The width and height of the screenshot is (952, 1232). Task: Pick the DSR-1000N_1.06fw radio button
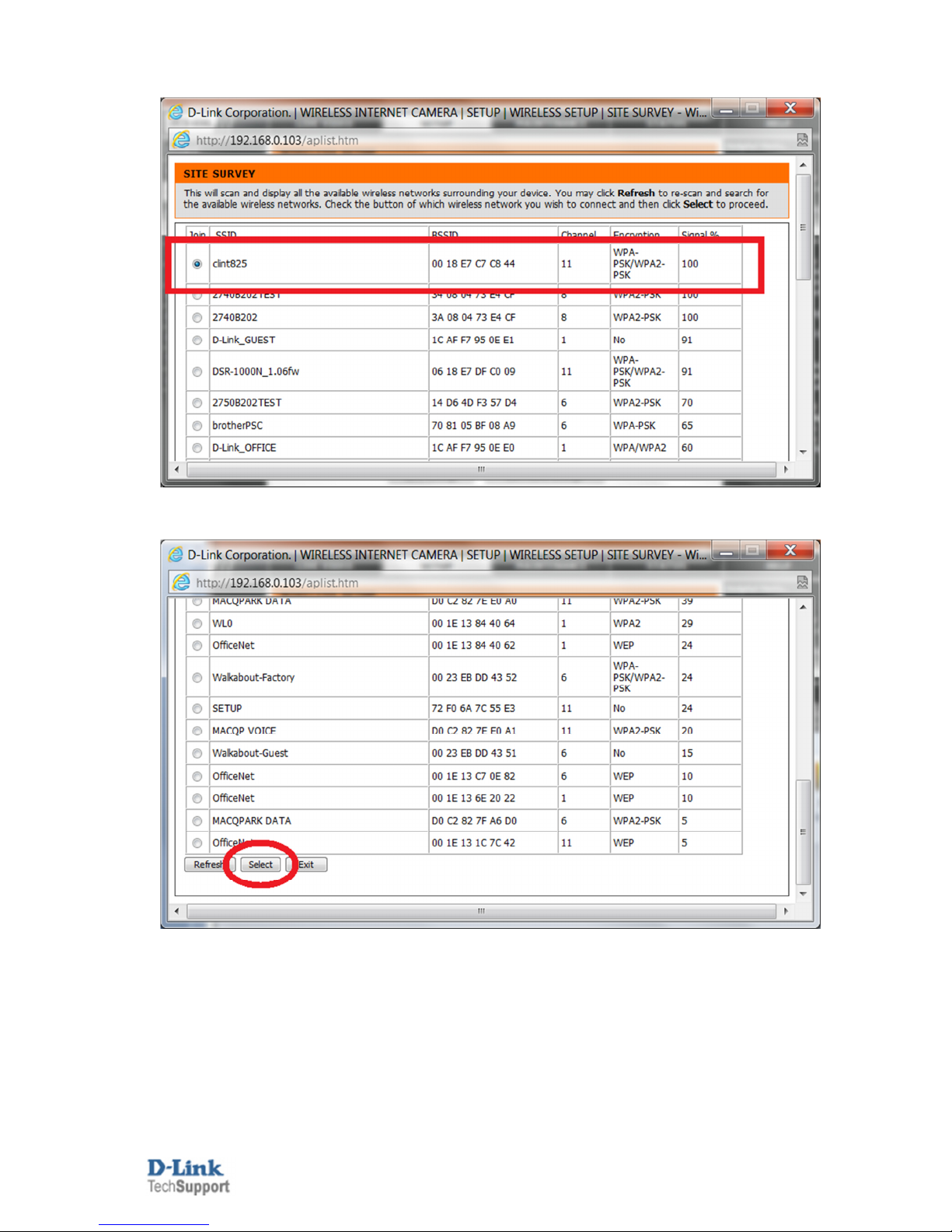197,372
